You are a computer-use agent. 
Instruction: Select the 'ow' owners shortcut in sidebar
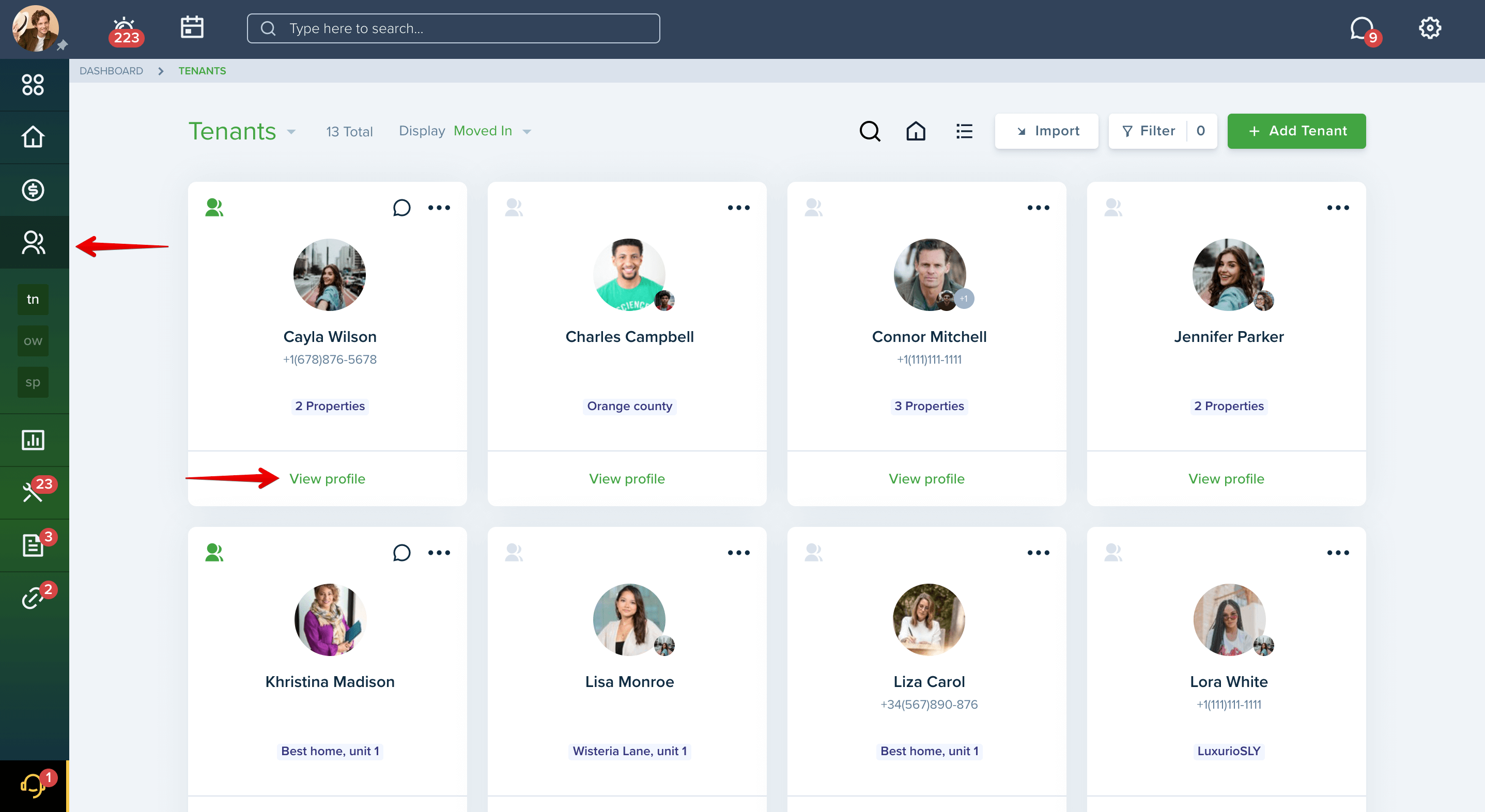click(33, 340)
